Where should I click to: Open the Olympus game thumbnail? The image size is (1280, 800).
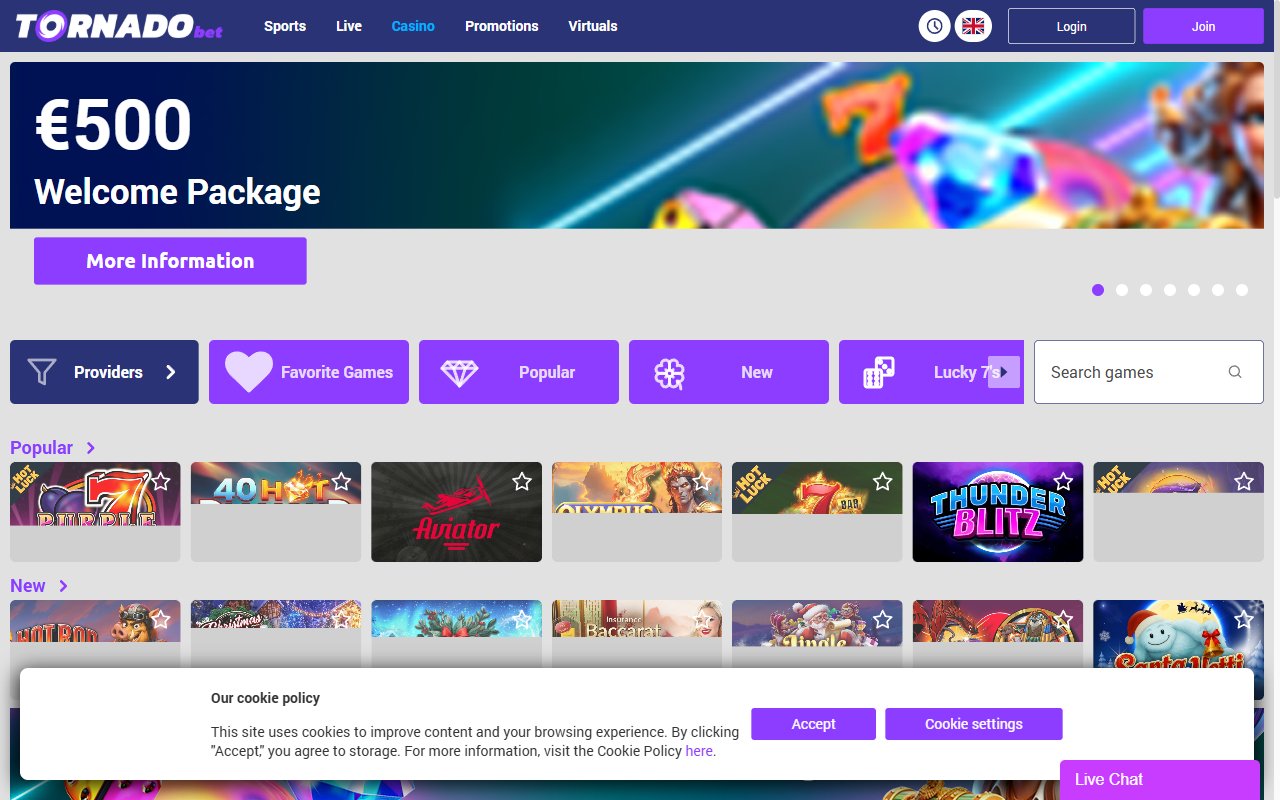tap(637, 512)
